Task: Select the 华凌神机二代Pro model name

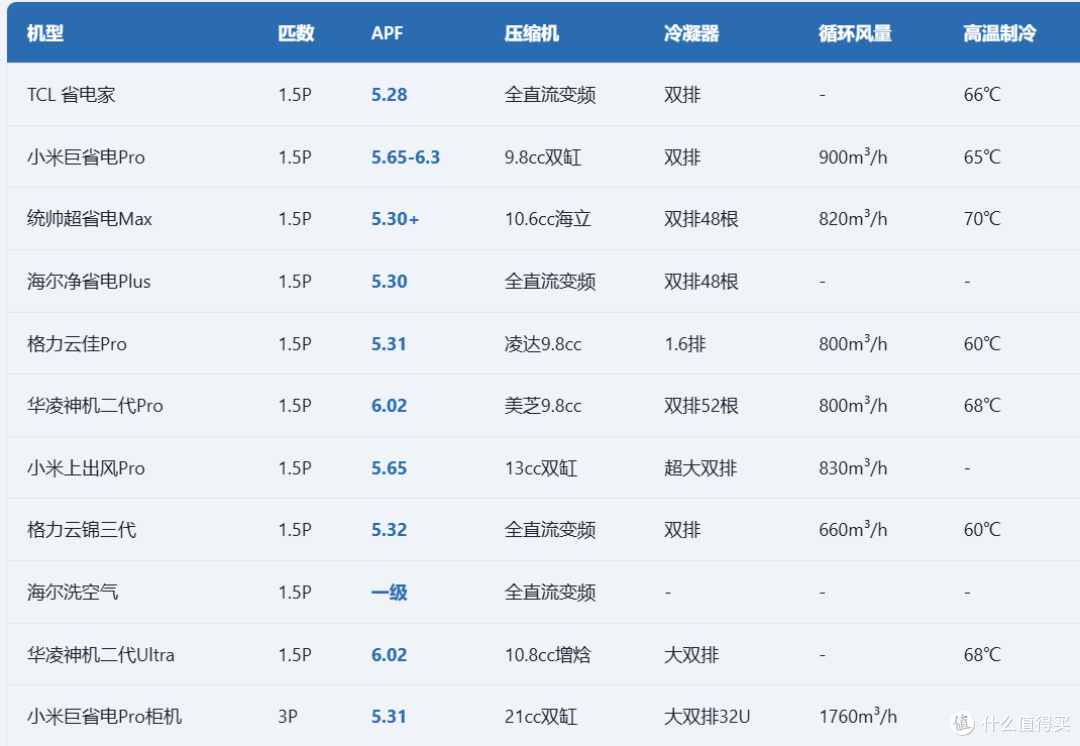Action: pyautogui.click(x=95, y=406)
